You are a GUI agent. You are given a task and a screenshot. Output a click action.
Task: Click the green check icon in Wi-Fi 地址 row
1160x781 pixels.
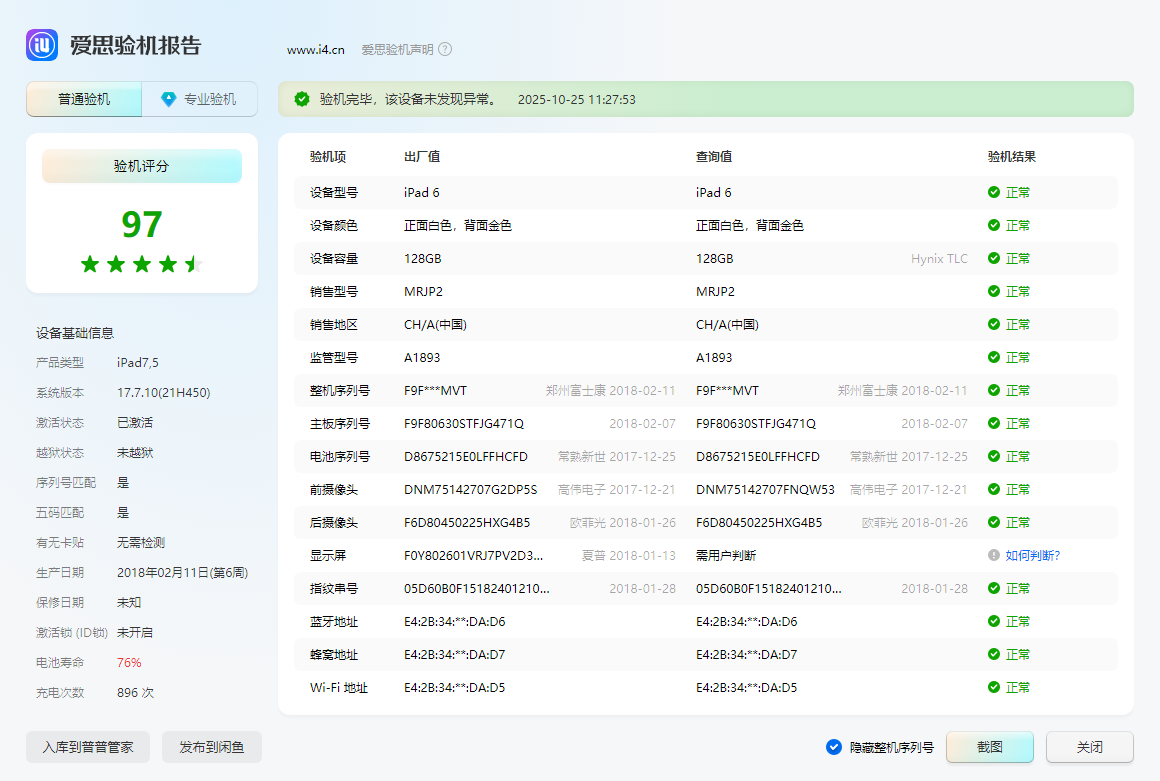(x=993, y=687)
